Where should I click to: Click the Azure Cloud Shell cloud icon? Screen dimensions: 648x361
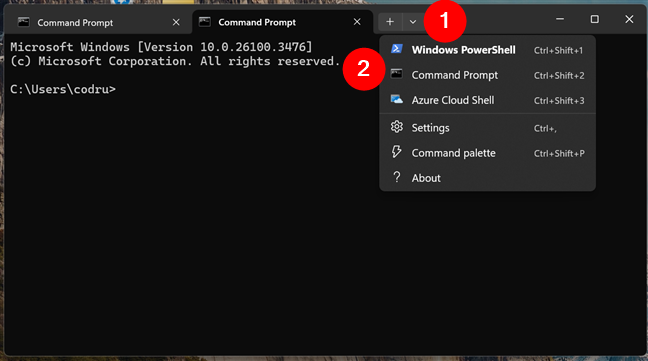pyautogui.click(x=397, y=100)
